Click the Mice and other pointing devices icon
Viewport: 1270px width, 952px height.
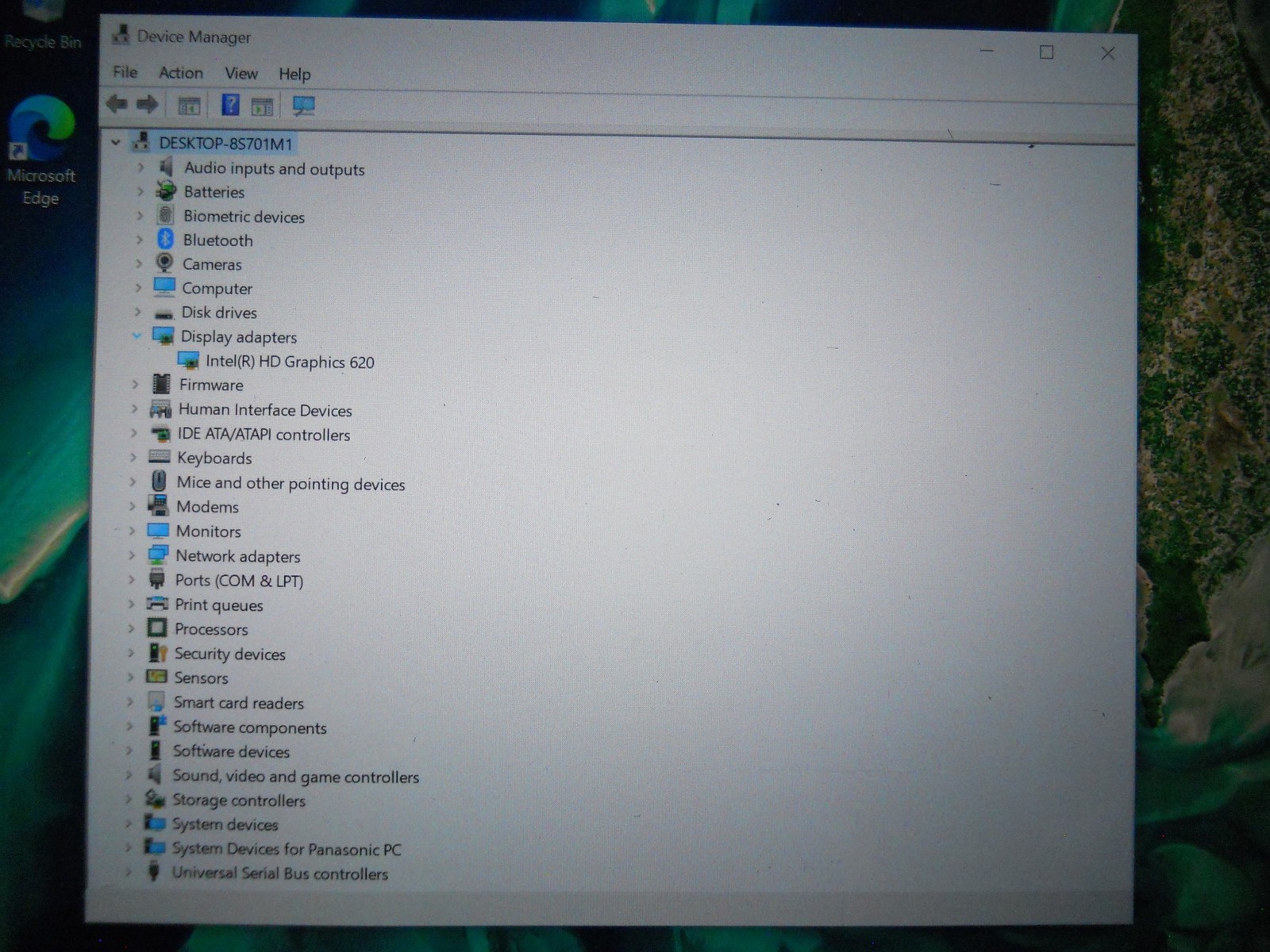159,482
